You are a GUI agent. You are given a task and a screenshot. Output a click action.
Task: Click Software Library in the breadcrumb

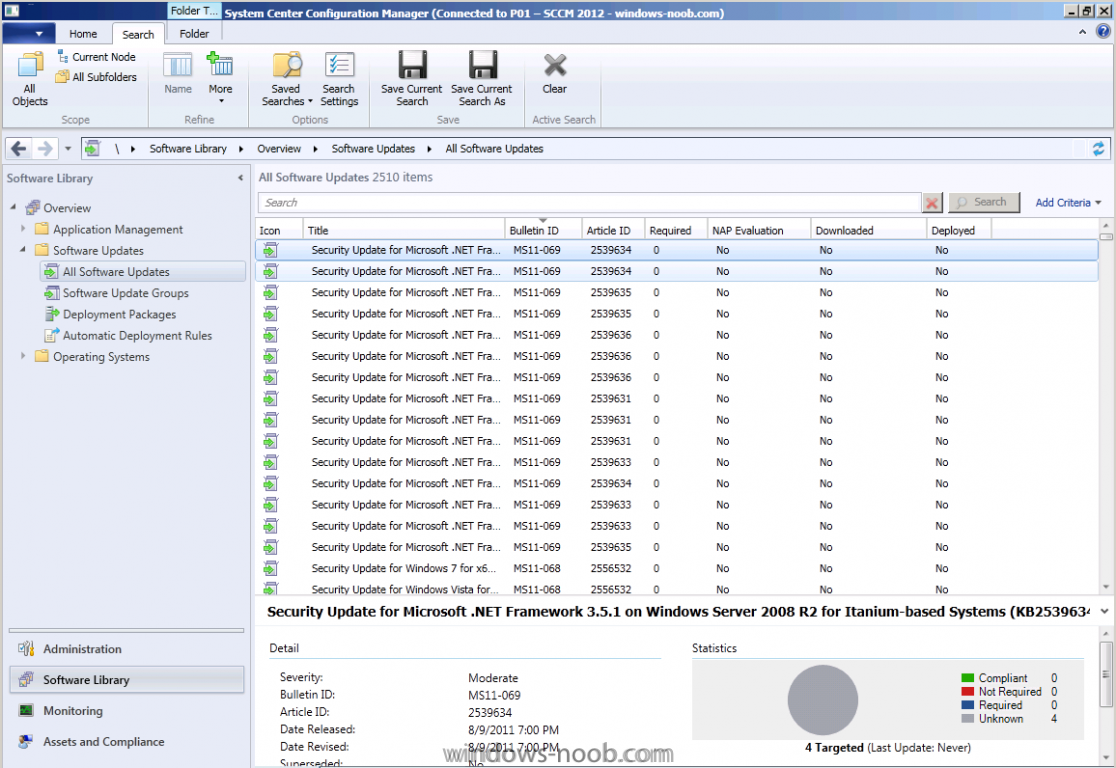pyautogui.click(x=188, y=149)
